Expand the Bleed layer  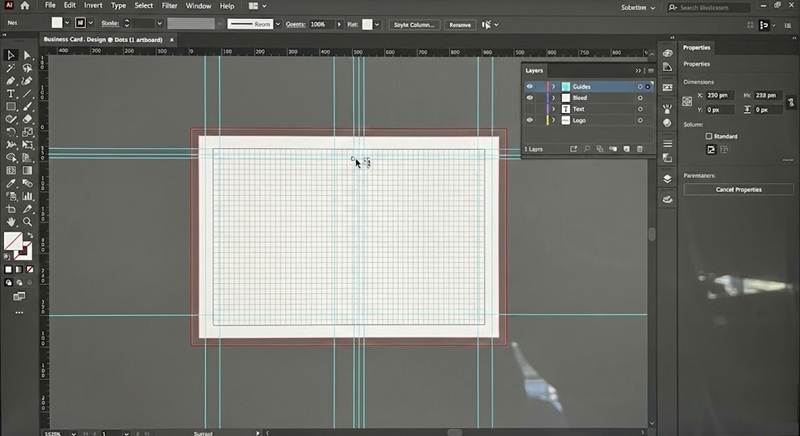pyautogui.click(x=553, y=98)
